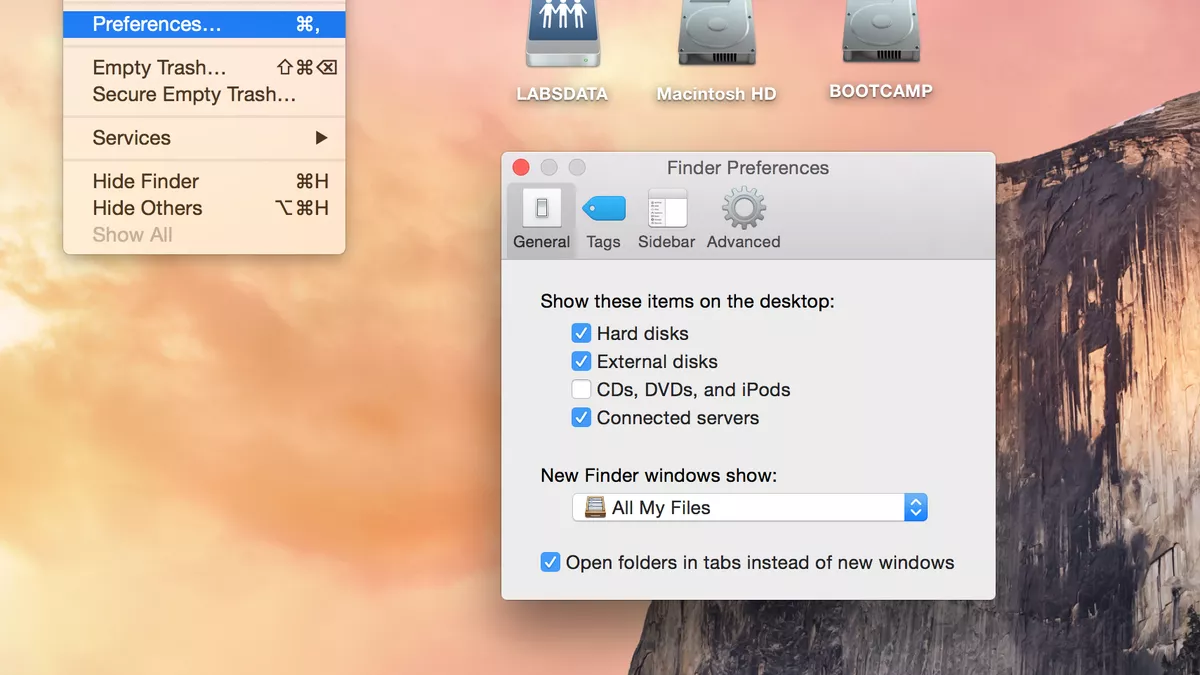The height and width of the screenshot is (675, 1200).
Task: Choose Hide Others from the menu
Action: 204,208
